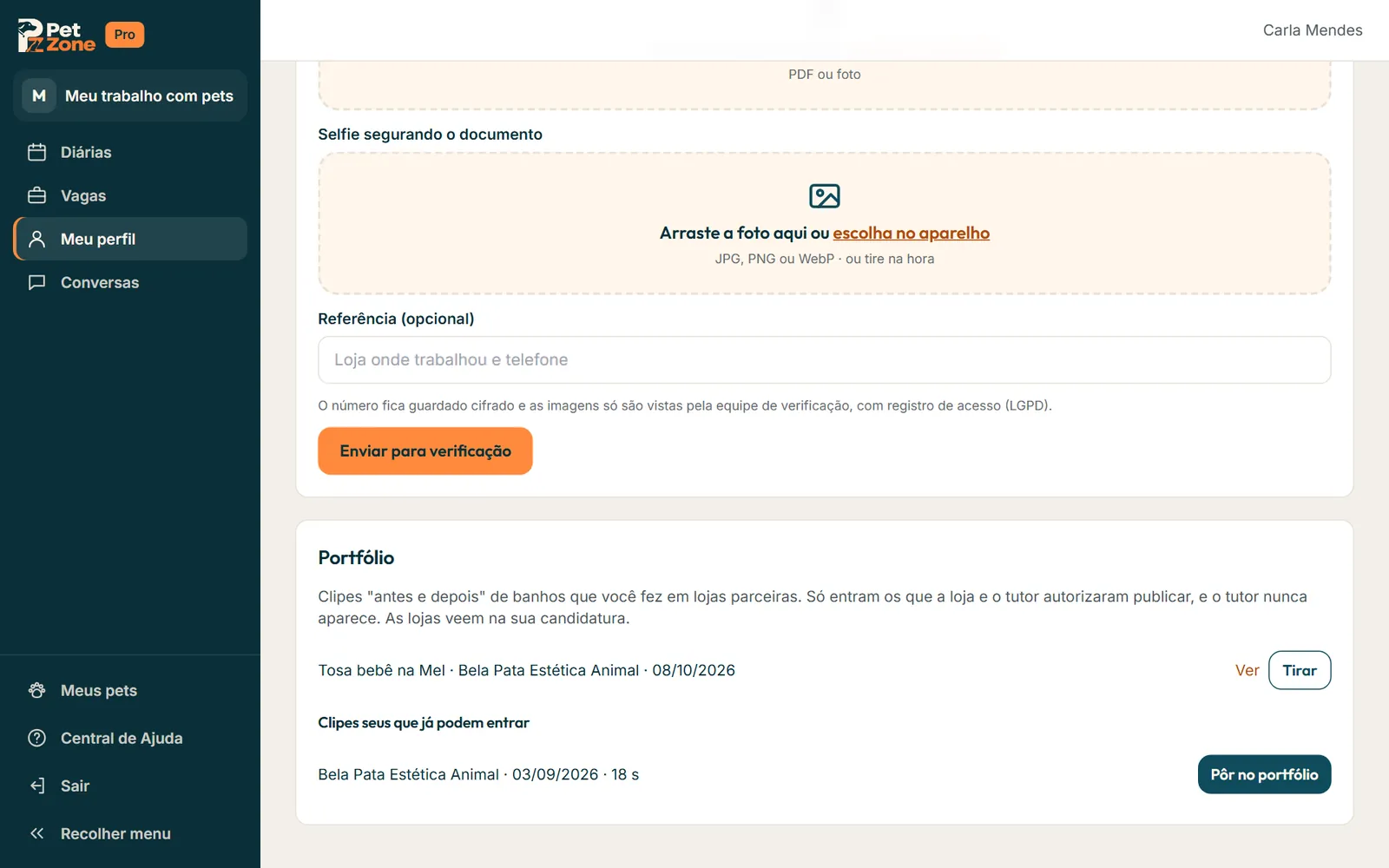Click the escolha no aparelho link
This screenshot has height=868, width=1389.
click(911, 233)
